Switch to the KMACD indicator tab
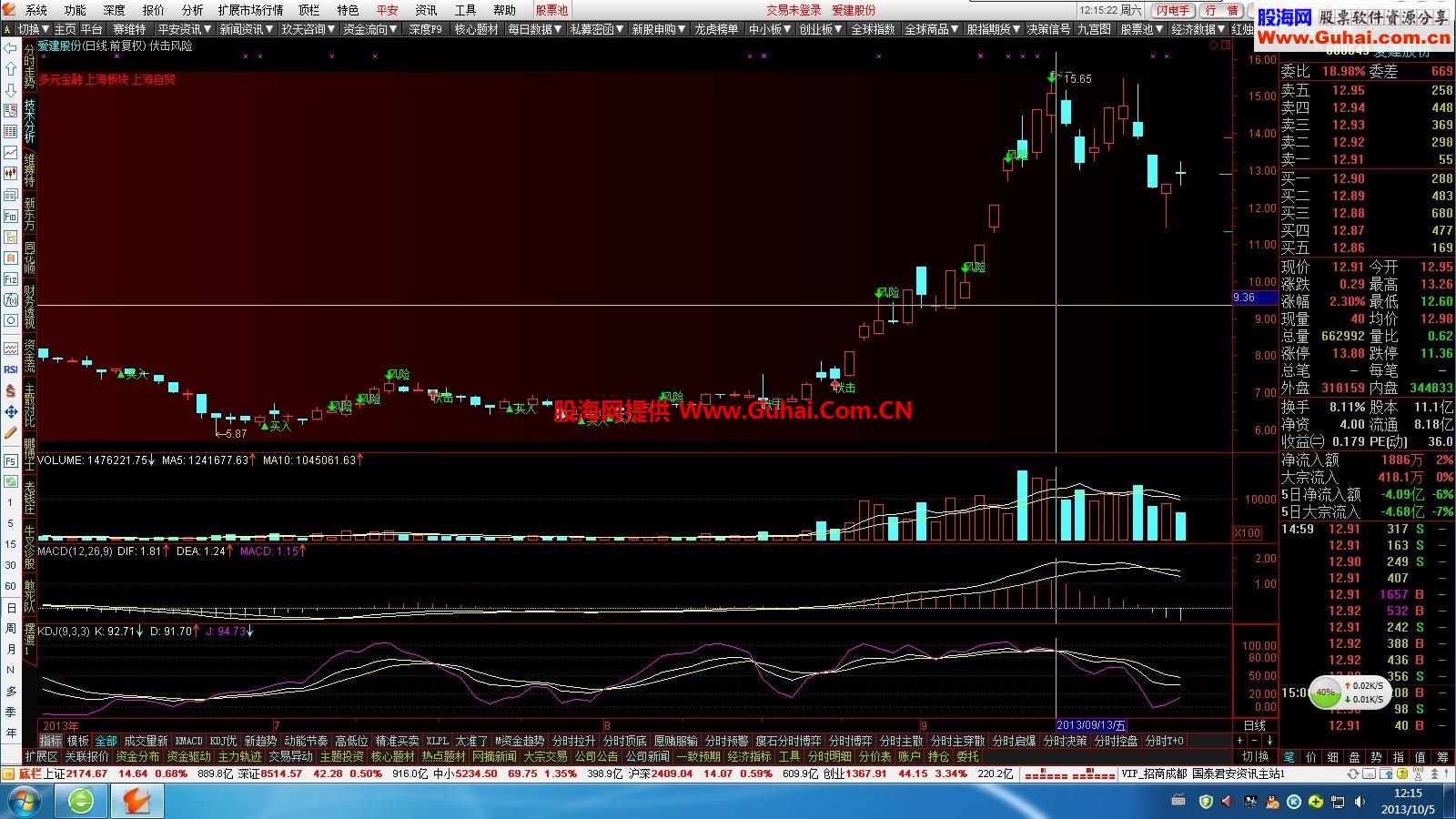1456x819 pixels. 188,741
